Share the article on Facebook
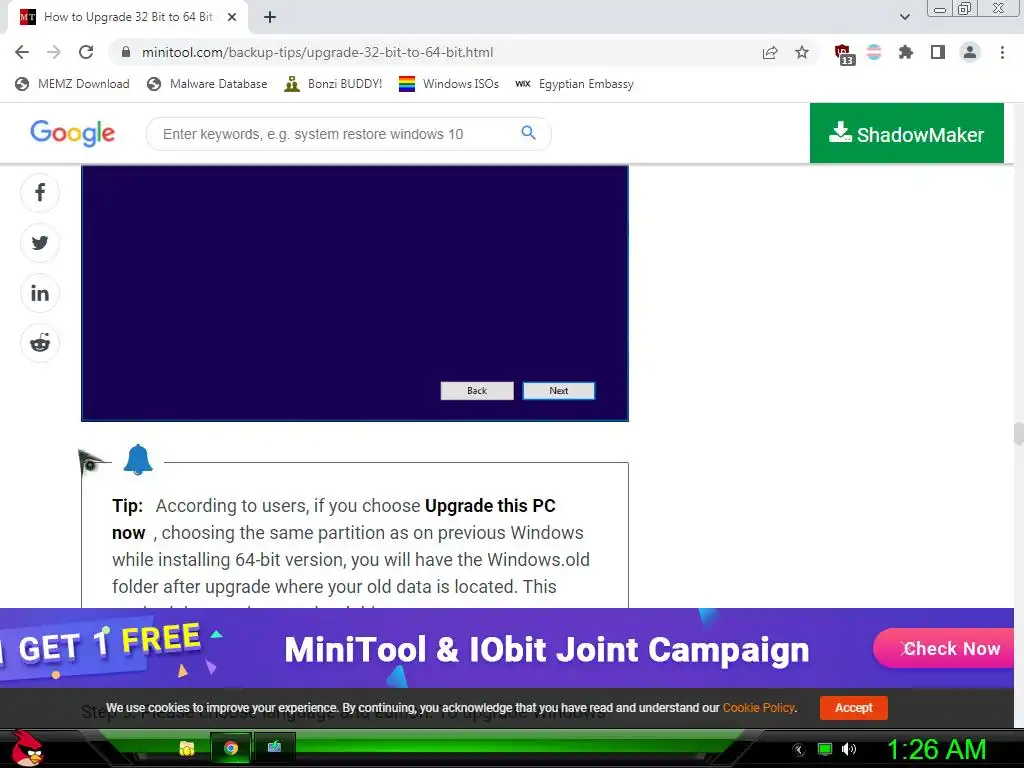The image size is (1024, 768). point(40,193)
